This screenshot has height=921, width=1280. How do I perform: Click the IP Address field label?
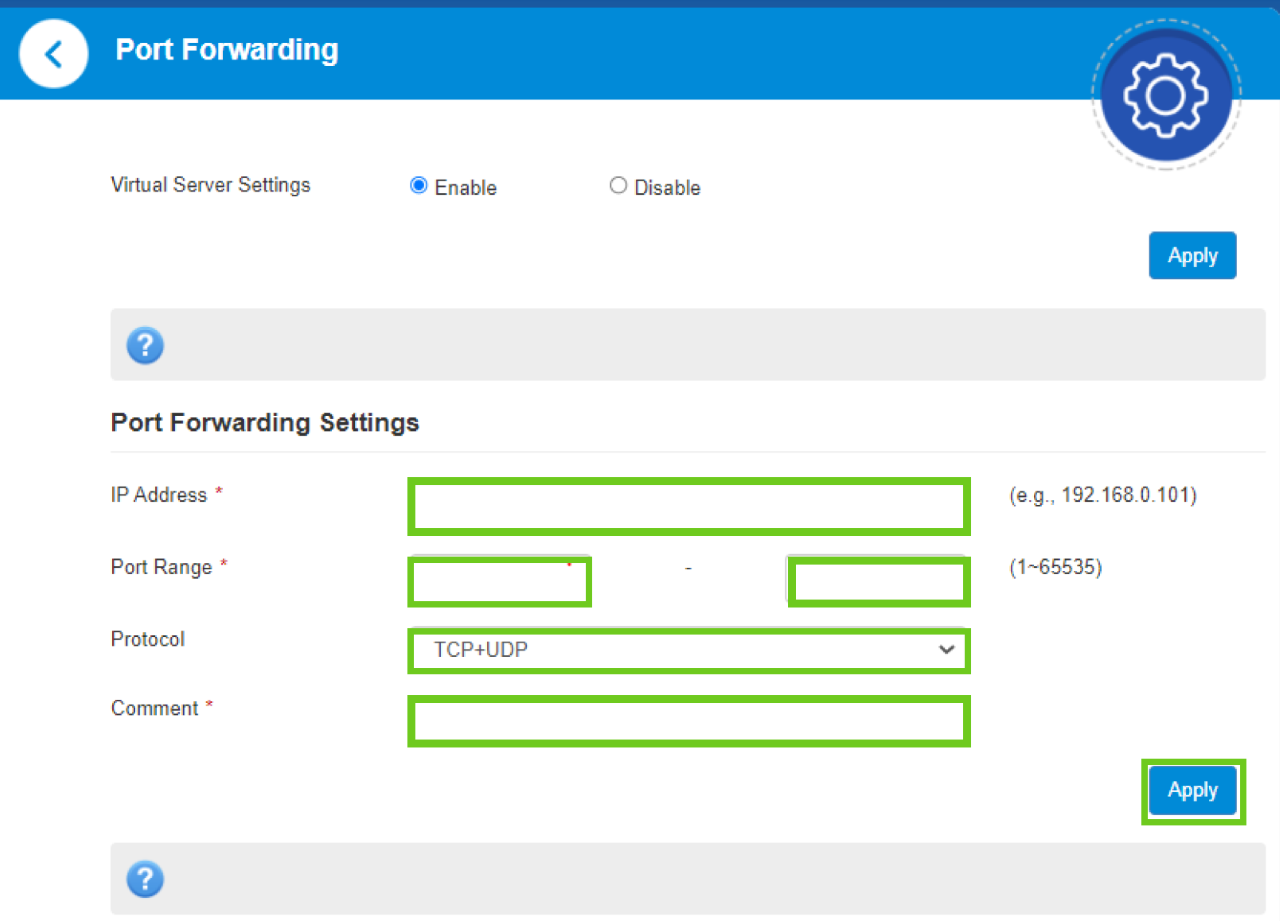(159, 495)
